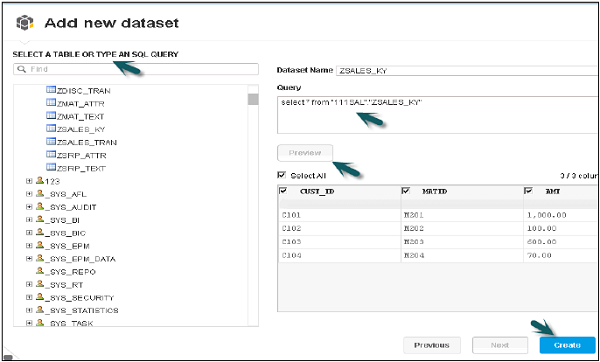Click the _SYS_EPM schema user icon
The image size is (600, 362).
40,245
